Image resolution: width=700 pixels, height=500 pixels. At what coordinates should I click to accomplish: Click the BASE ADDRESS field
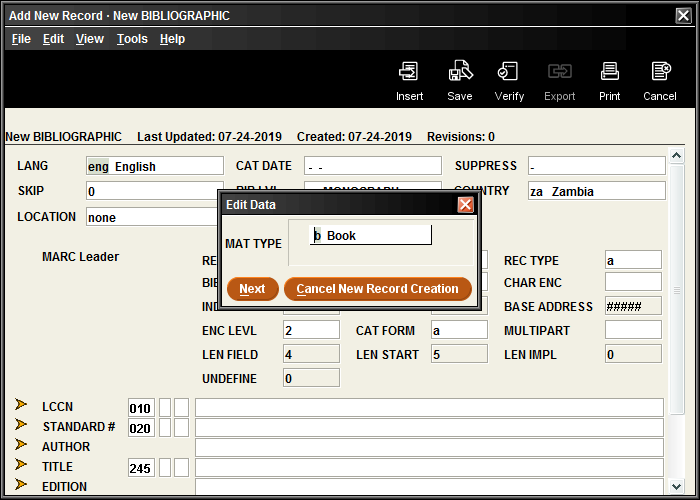coord(633,306)
